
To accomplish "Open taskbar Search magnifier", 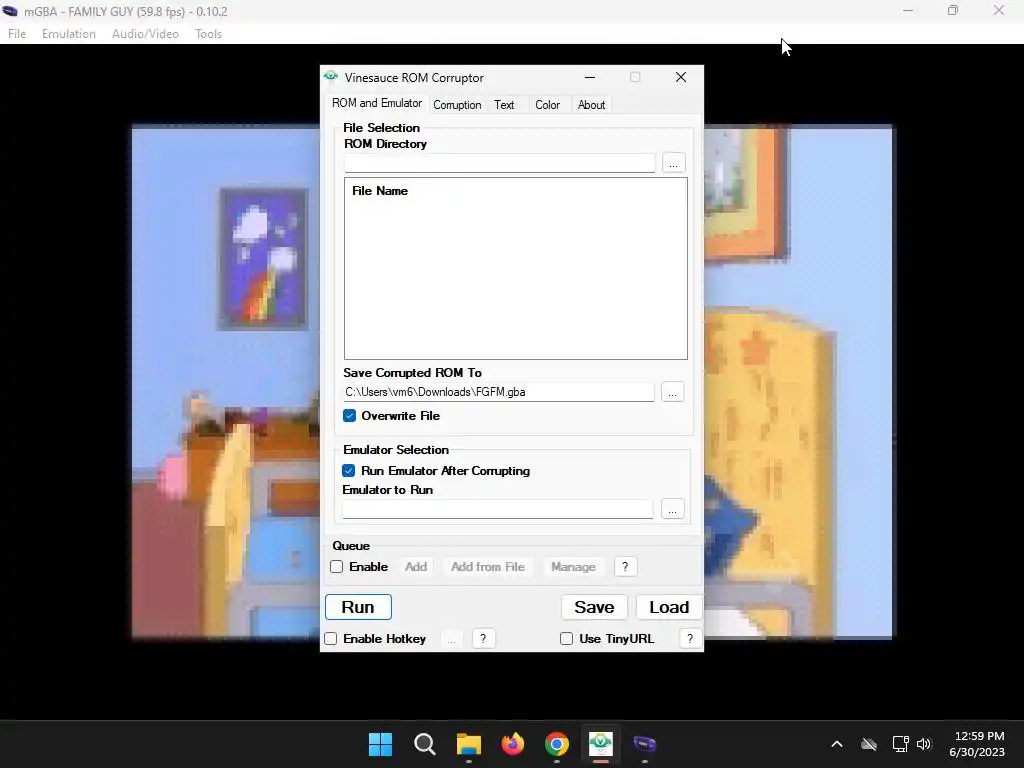I will (x=424, y=744).
